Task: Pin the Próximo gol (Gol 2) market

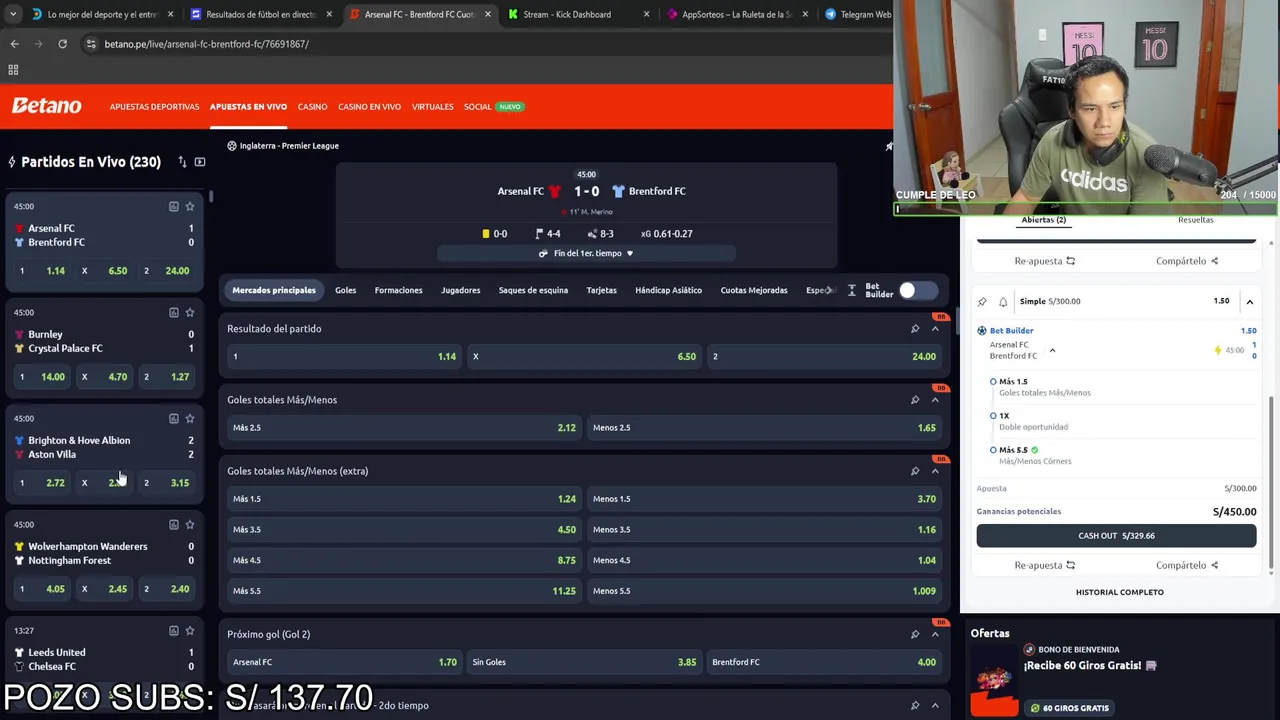Action: click(x=915, y=634)
